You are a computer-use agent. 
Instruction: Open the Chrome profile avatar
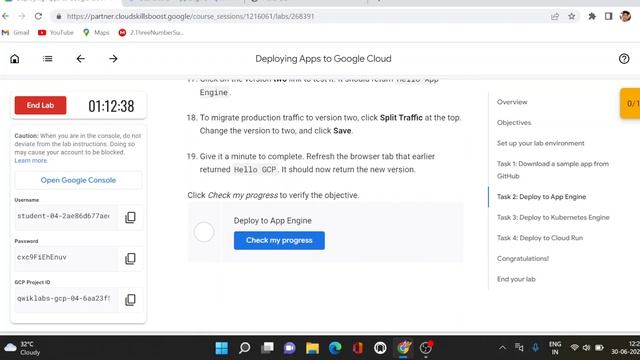[625, 16]
